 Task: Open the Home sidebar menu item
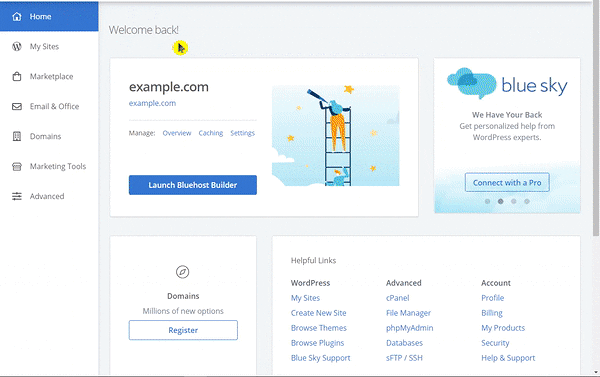[49, 16]
